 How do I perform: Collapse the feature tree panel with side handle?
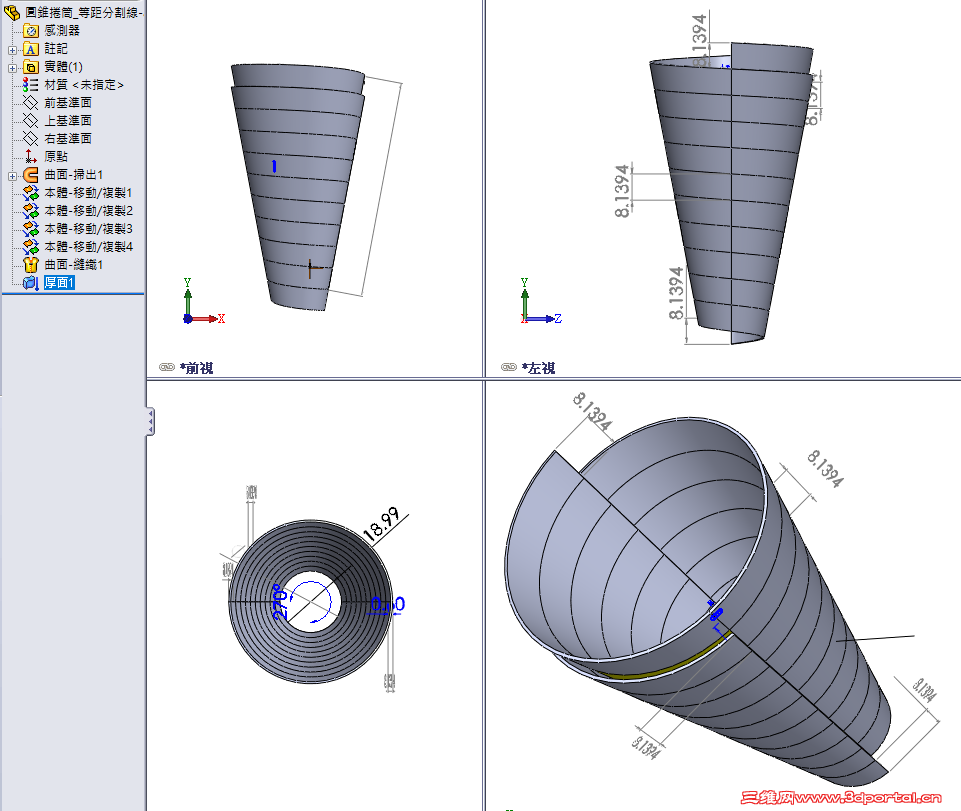click(x=150, y=422)
